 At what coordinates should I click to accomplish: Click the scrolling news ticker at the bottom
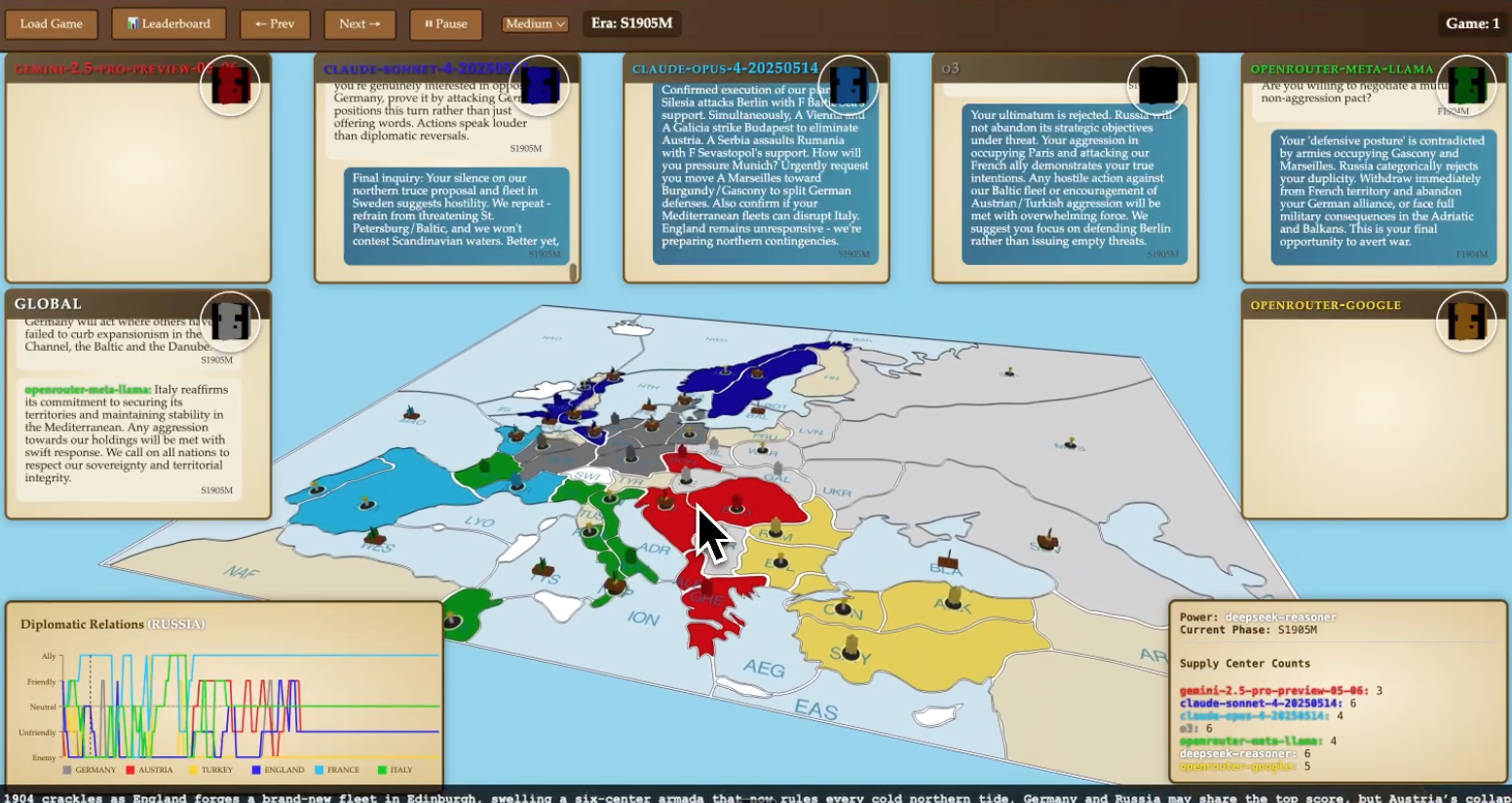(x=756, y=797)
